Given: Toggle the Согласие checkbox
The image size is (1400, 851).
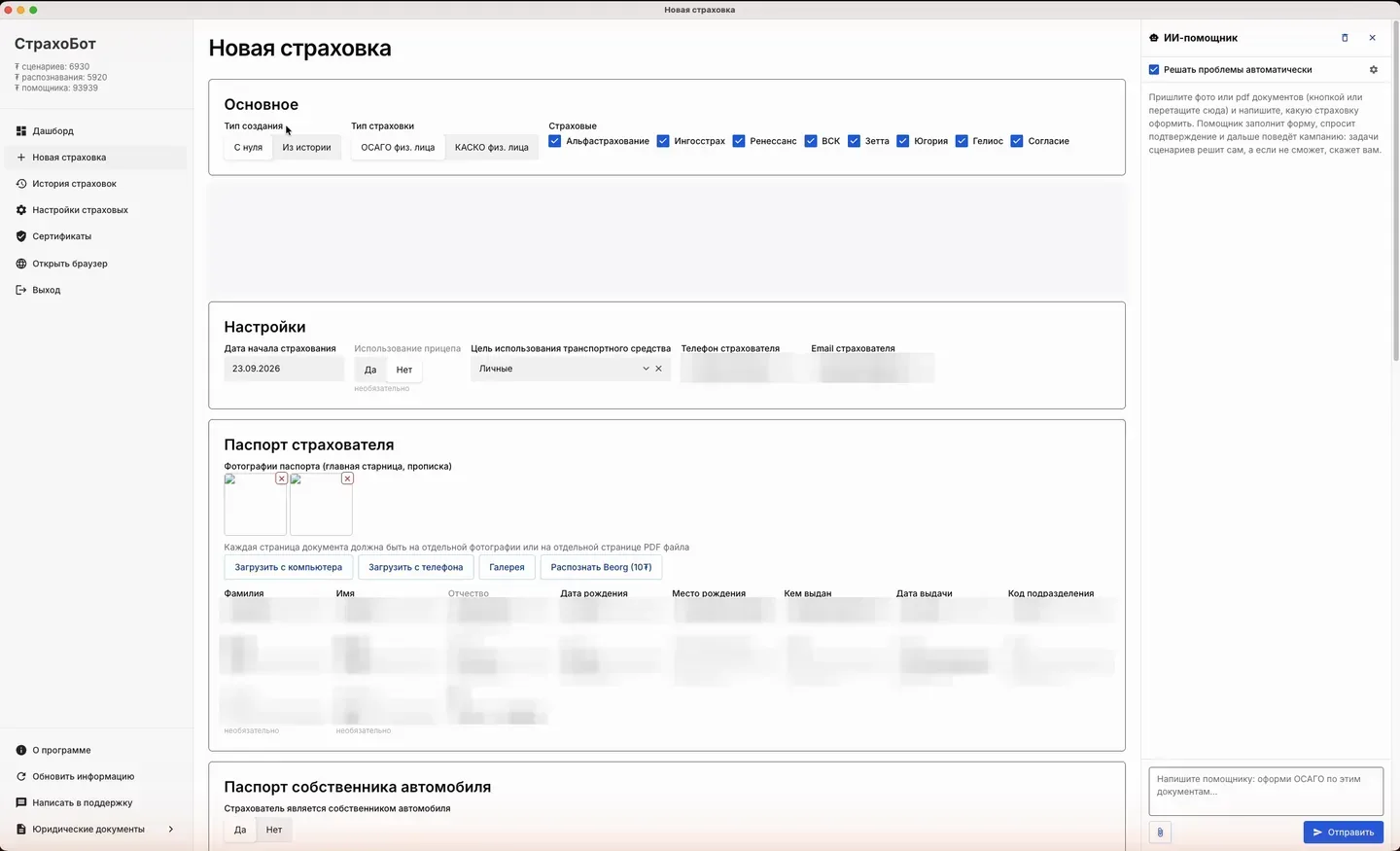Looking at the screenshot, I should [1017, 141].
